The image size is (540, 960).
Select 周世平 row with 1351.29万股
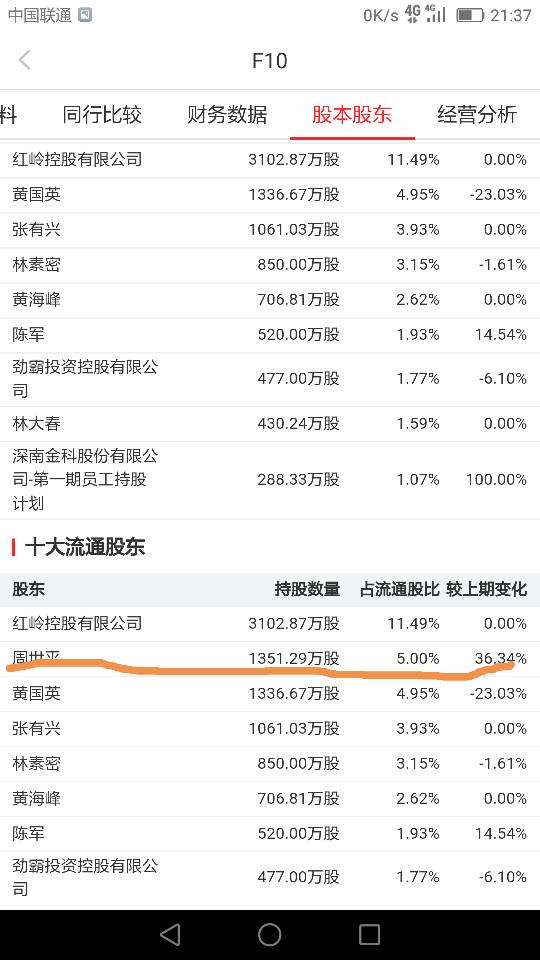270,659
